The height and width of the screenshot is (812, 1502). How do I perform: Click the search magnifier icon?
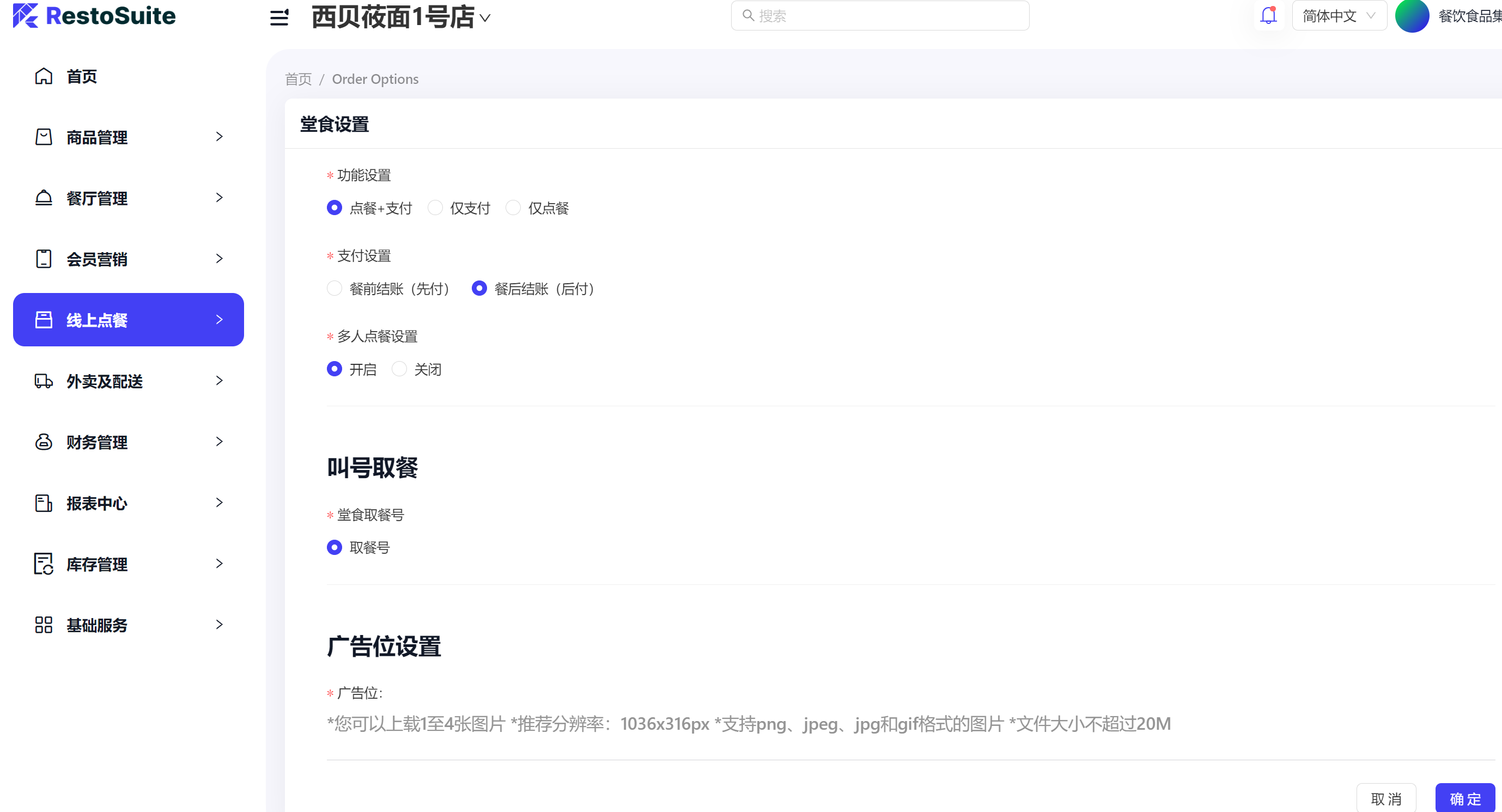pyautogui.click(x=748, y=16)
